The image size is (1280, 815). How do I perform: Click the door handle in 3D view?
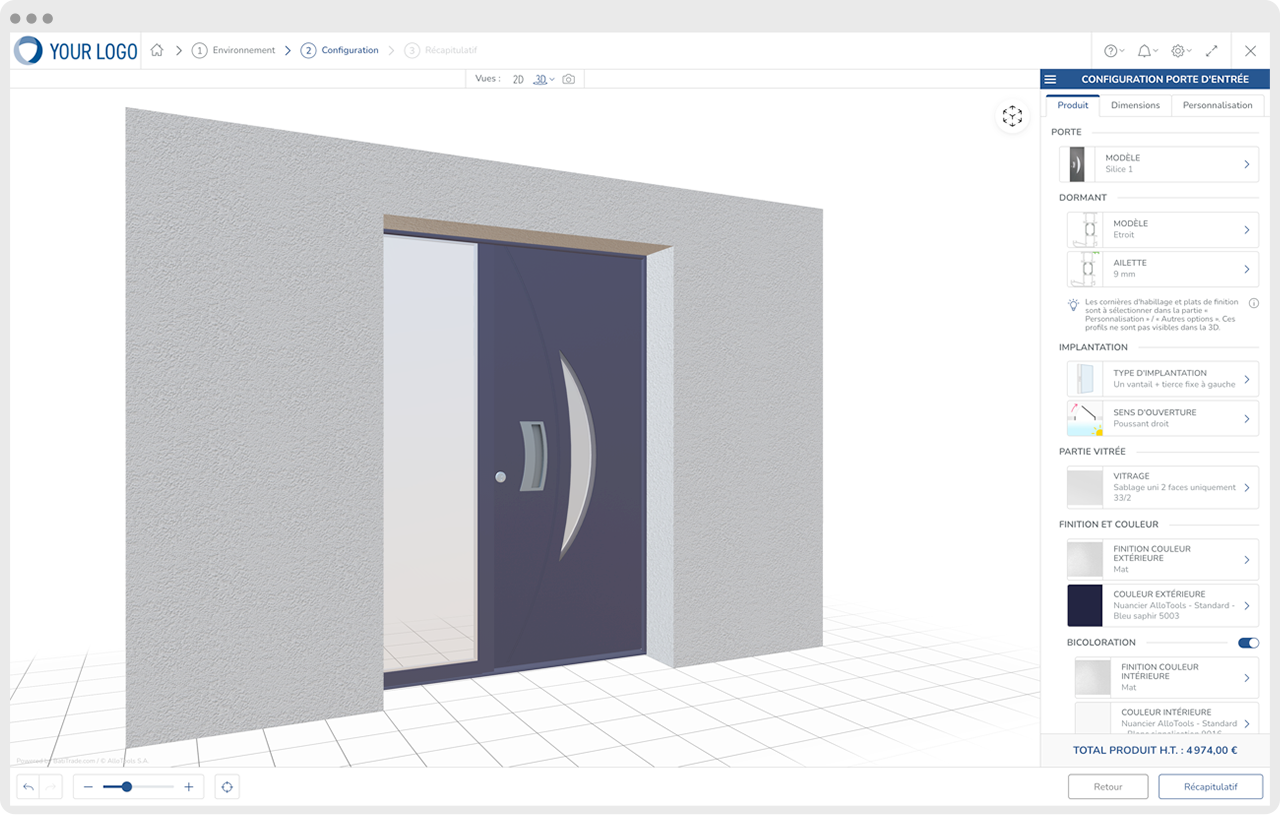534,456
